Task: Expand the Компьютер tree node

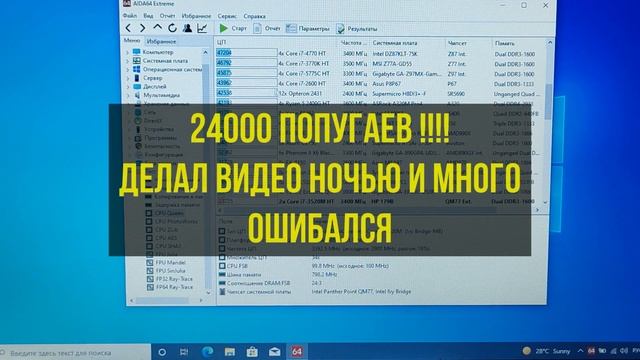Action: [127, 52]
